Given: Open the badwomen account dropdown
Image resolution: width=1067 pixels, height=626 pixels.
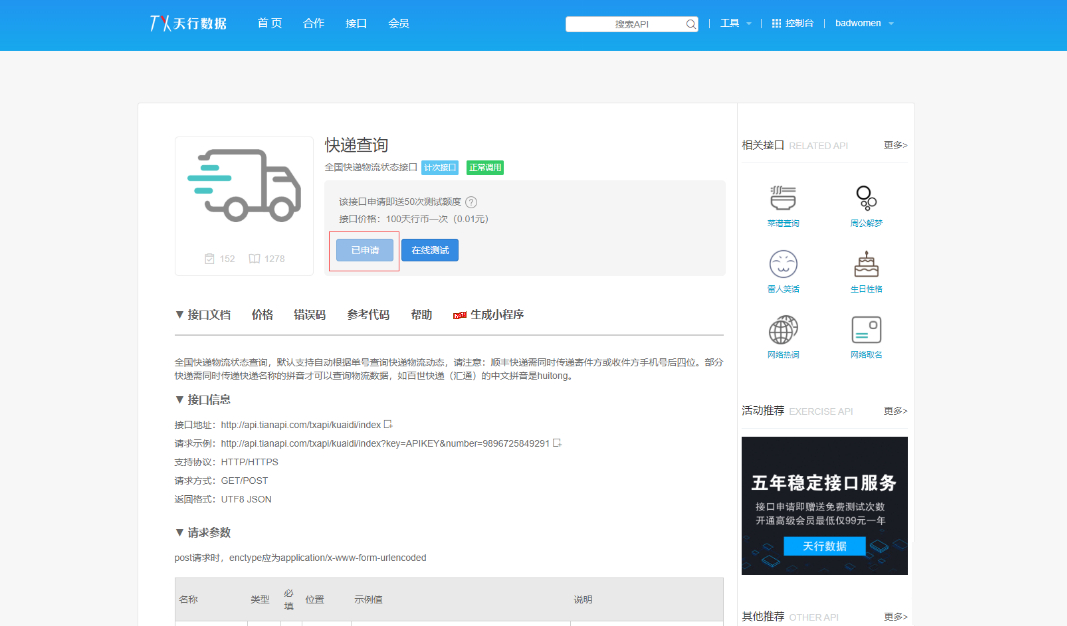Looking at the screenshot, I should tap(864, 23).
